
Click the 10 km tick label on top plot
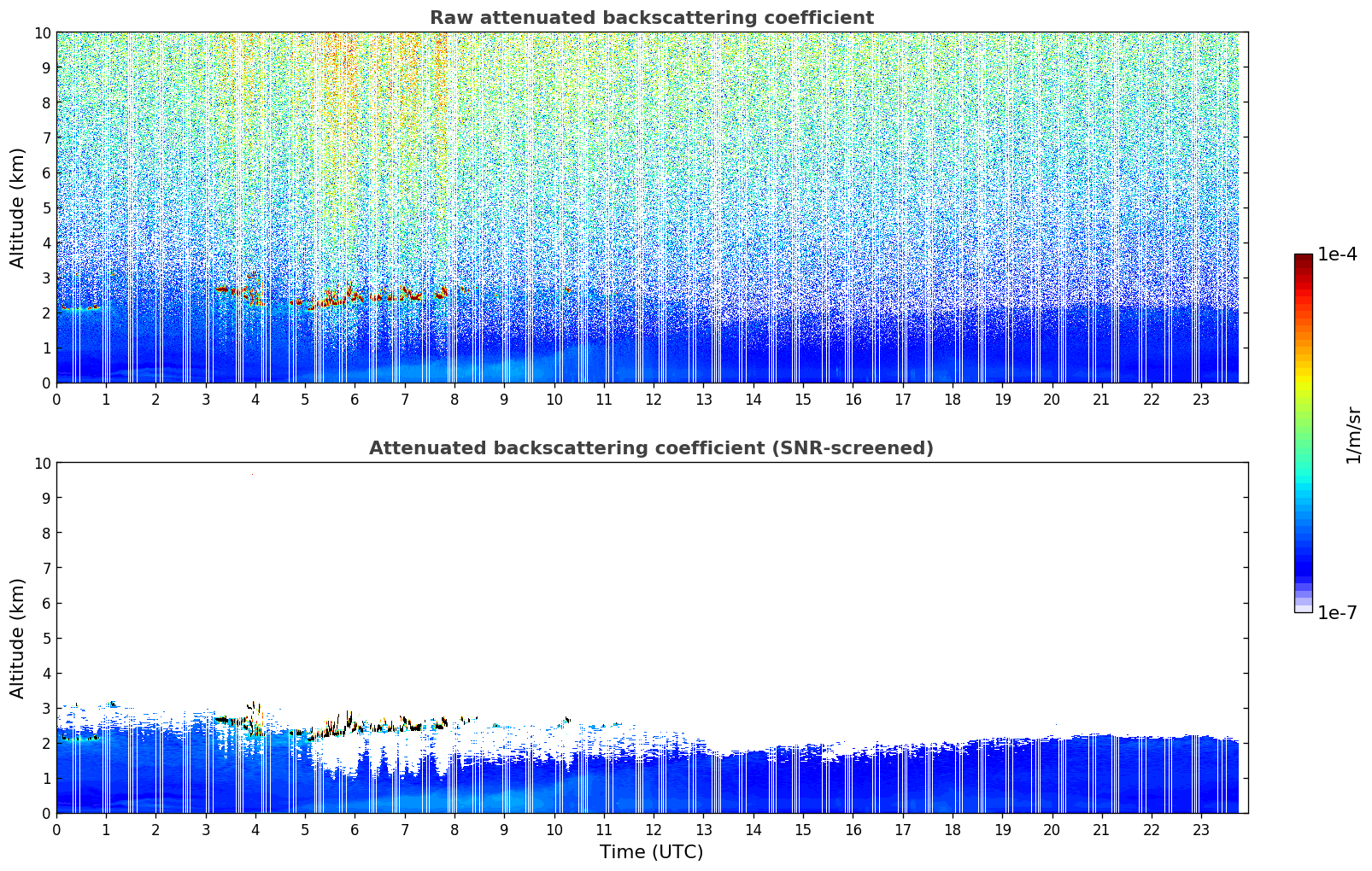pos(42,33)
